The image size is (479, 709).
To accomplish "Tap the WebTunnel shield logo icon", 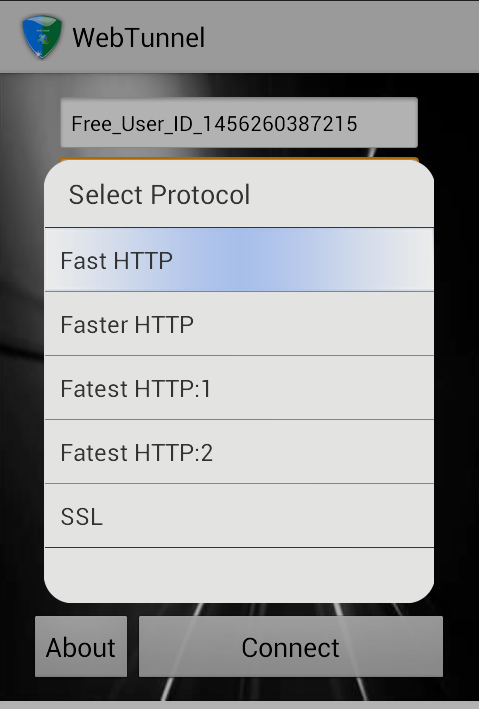I will (x=42, y=37).
